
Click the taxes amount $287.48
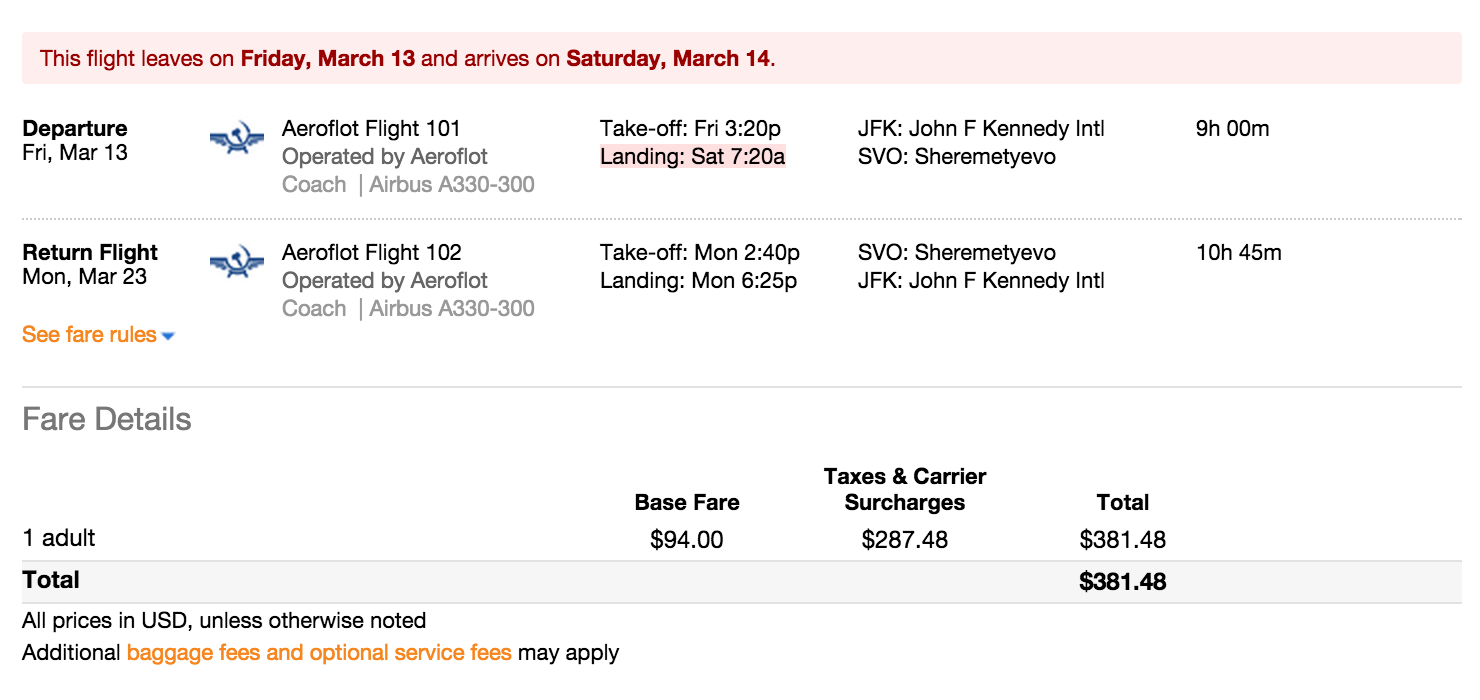904,541
